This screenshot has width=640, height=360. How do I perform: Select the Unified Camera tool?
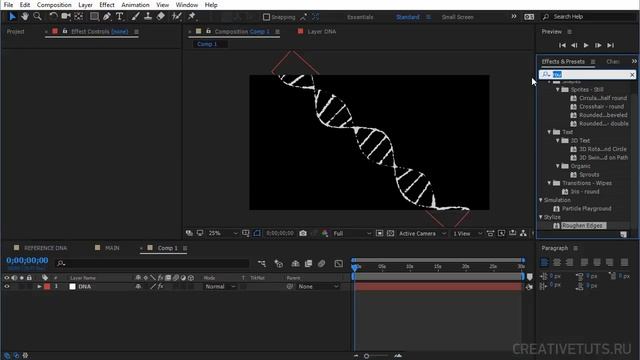pos(65,17)
